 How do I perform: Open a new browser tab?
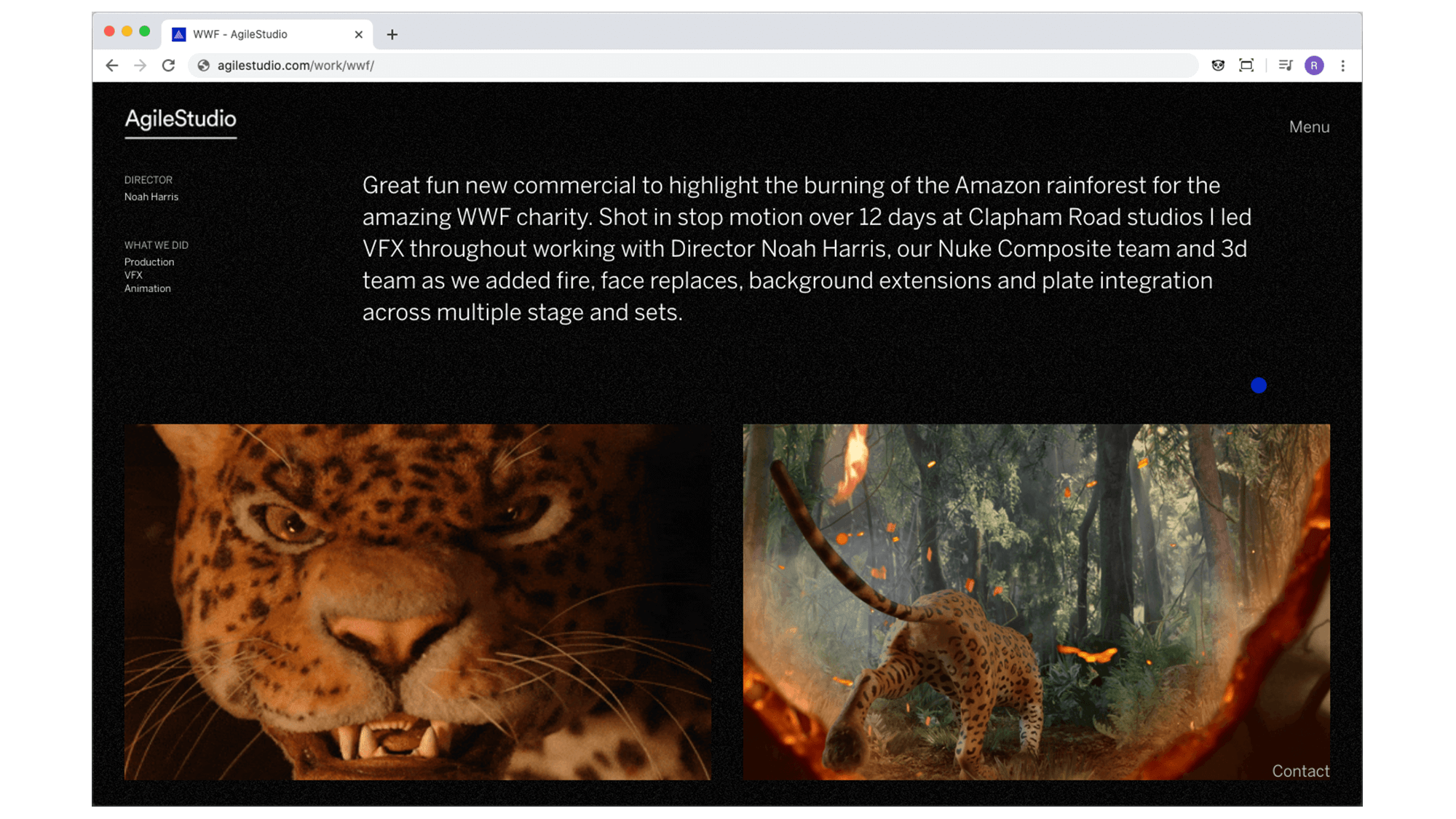[392, 34]
